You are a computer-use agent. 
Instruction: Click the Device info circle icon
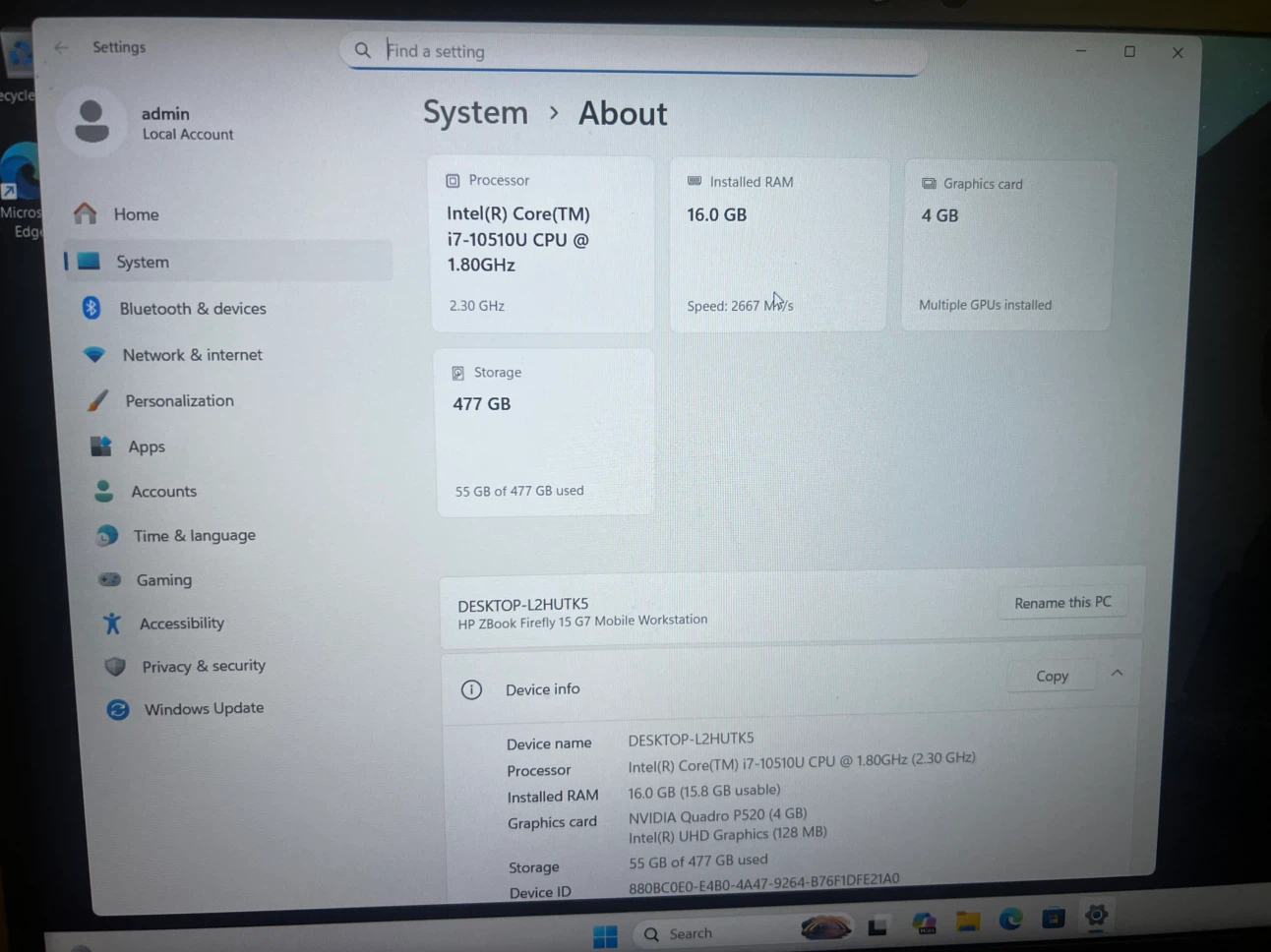471,689
